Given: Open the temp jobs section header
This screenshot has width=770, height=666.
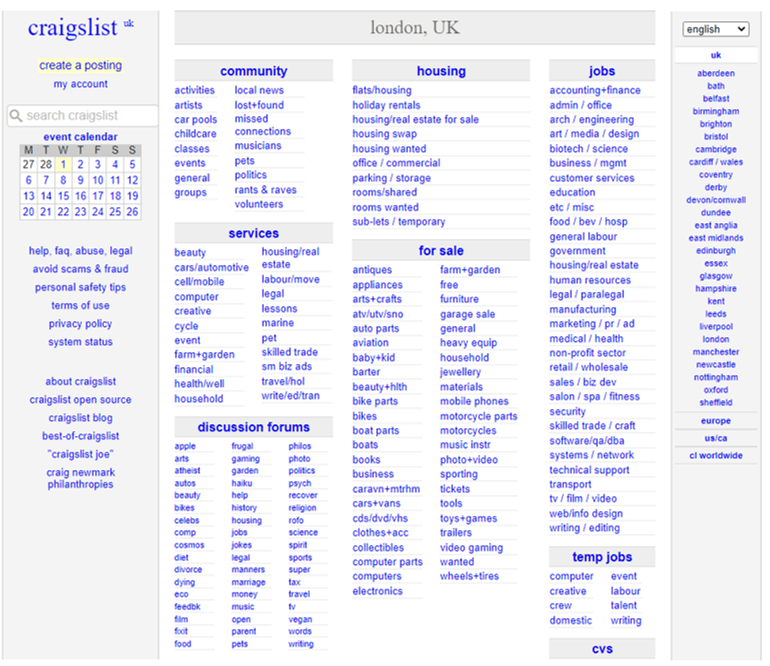Looking at the screenshot, I should click(x=602, y=557).
